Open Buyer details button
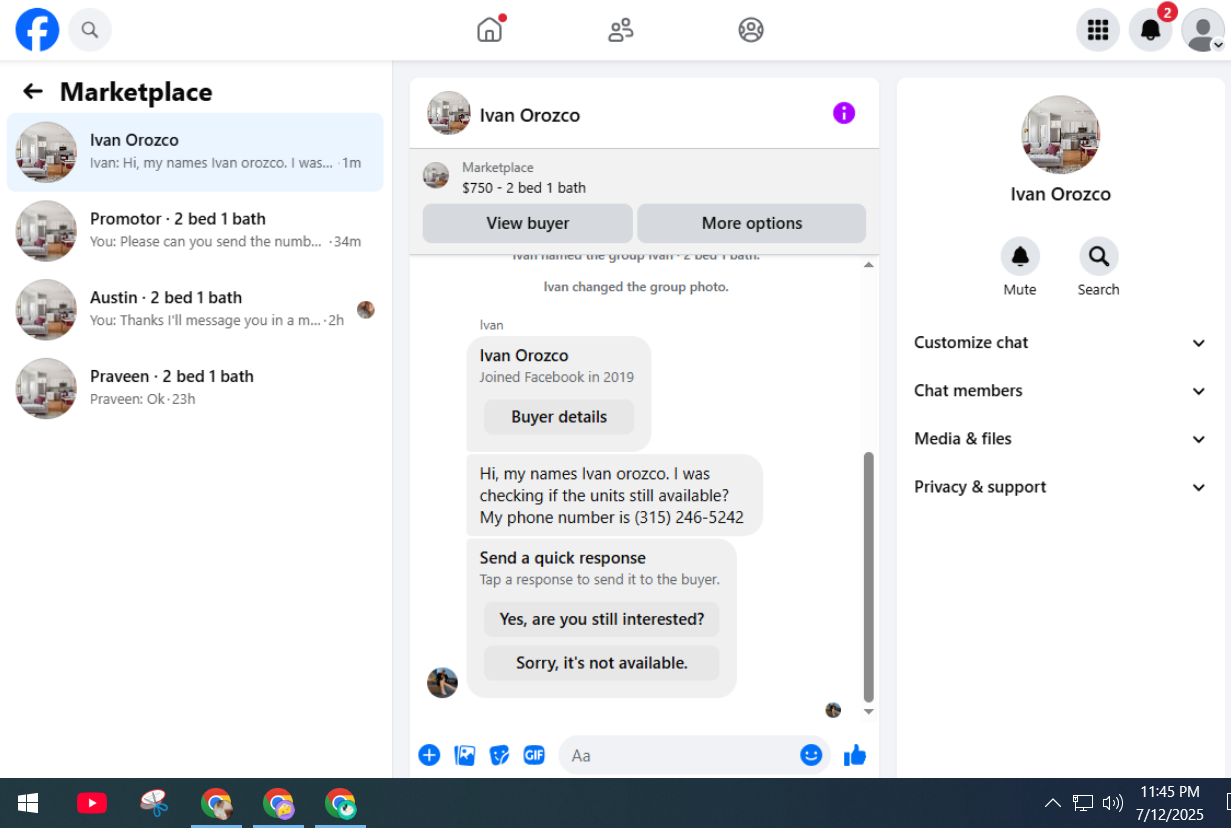Viewport: 1231px width, 828px height. pyautogui.click(x=559, y=417)
